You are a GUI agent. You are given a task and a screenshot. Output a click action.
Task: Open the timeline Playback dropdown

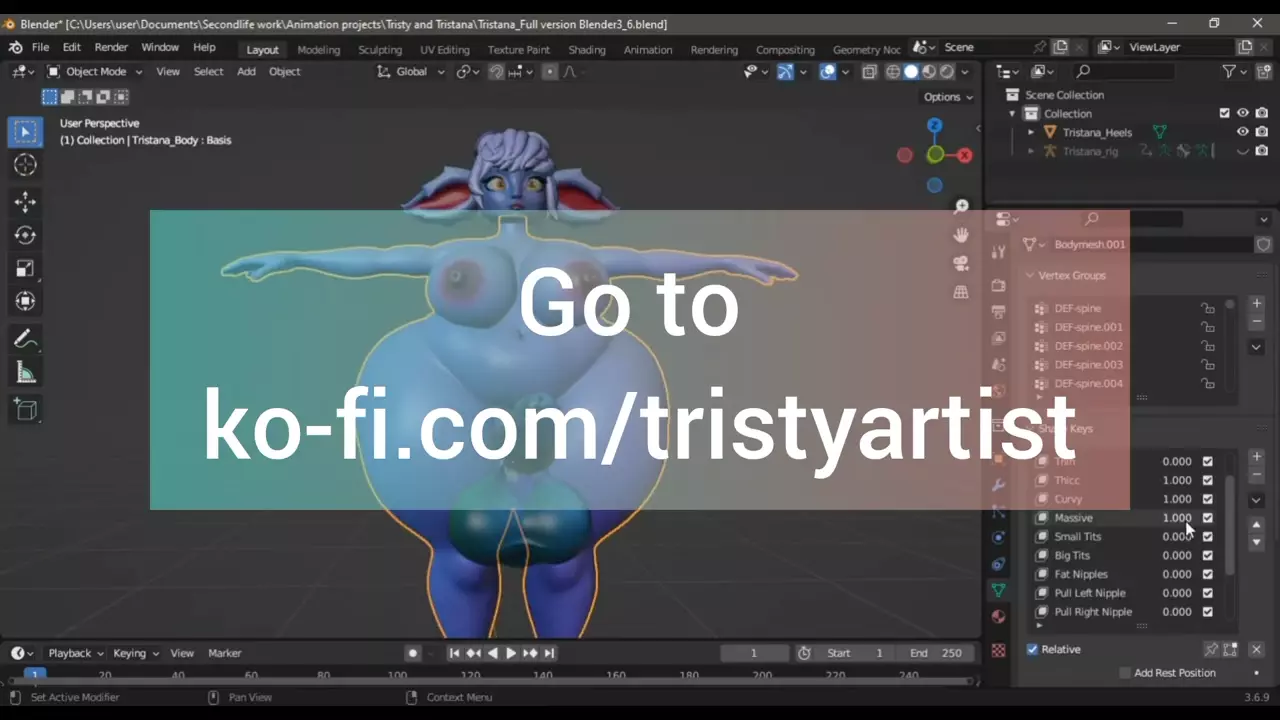click(x=76, y=653)
